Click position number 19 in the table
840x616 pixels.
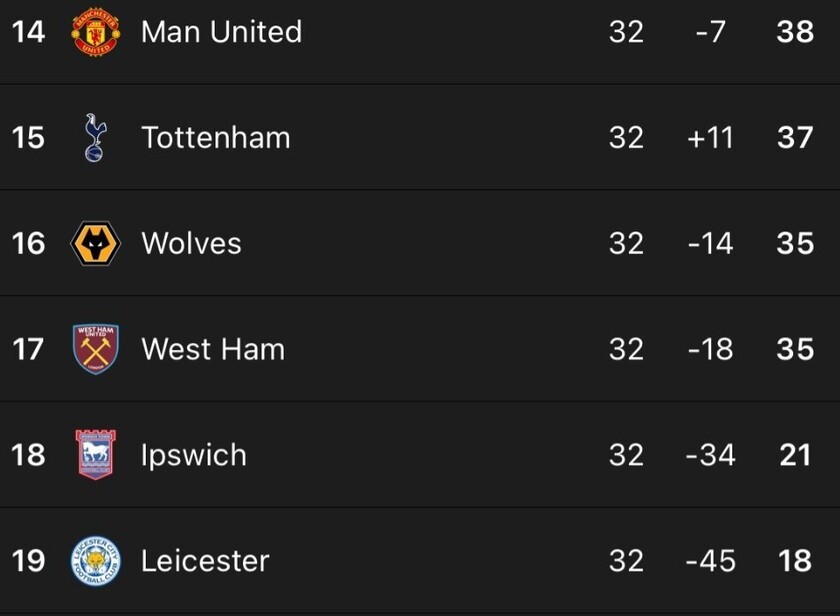(x=28, y=561)
